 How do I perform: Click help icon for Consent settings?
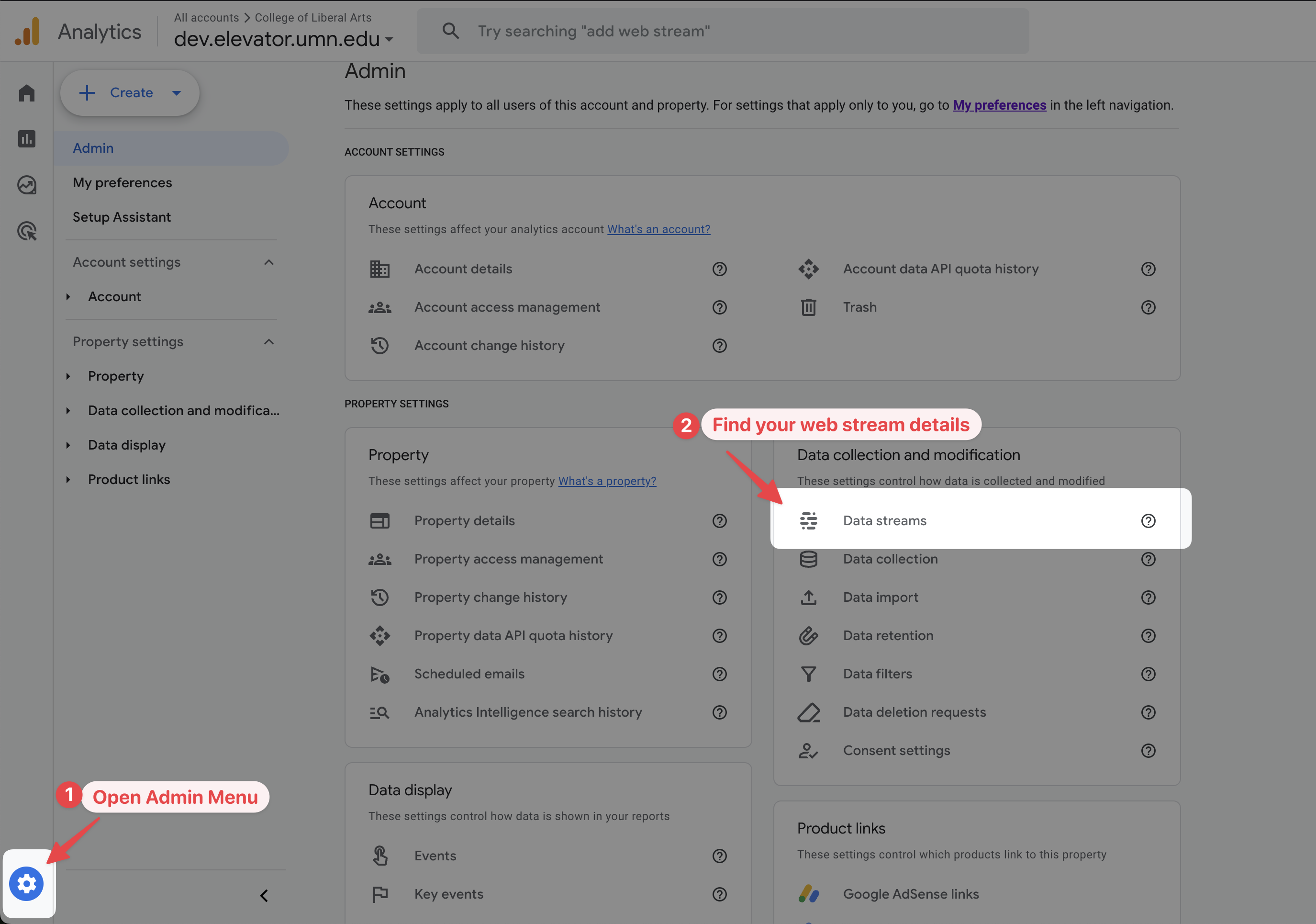click(1148, 751)
